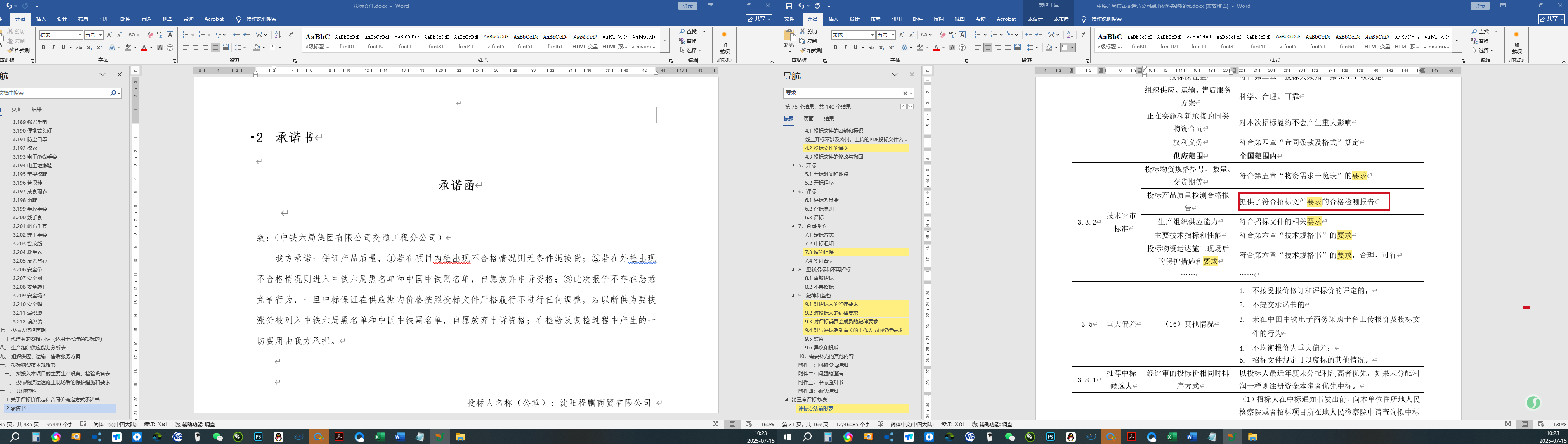Viewport: 1568px width, 444px height.
Task: Close navigation pane in left Word window
Action: pos(119,75)
